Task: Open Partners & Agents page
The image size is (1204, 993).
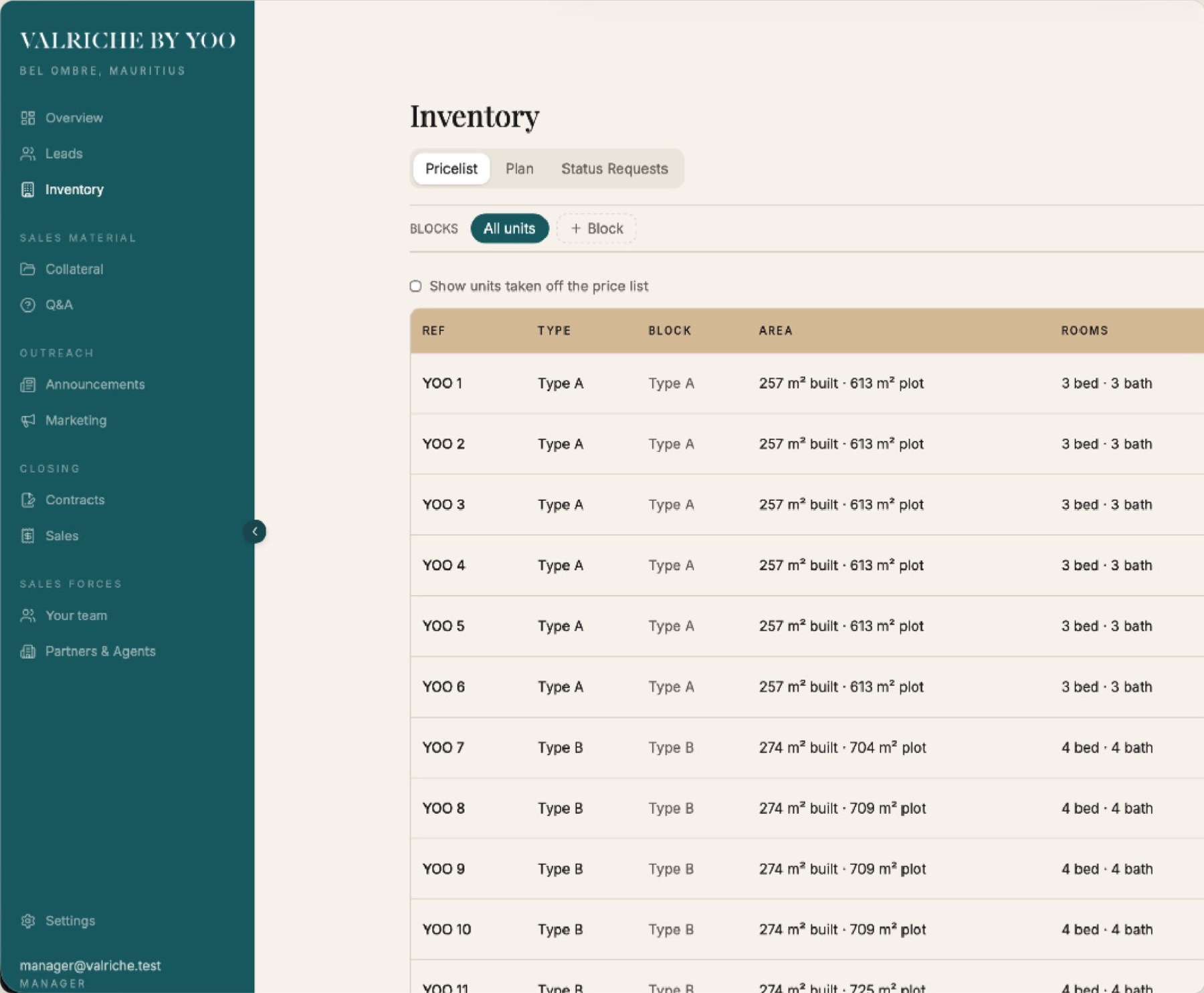Action: 100,651
